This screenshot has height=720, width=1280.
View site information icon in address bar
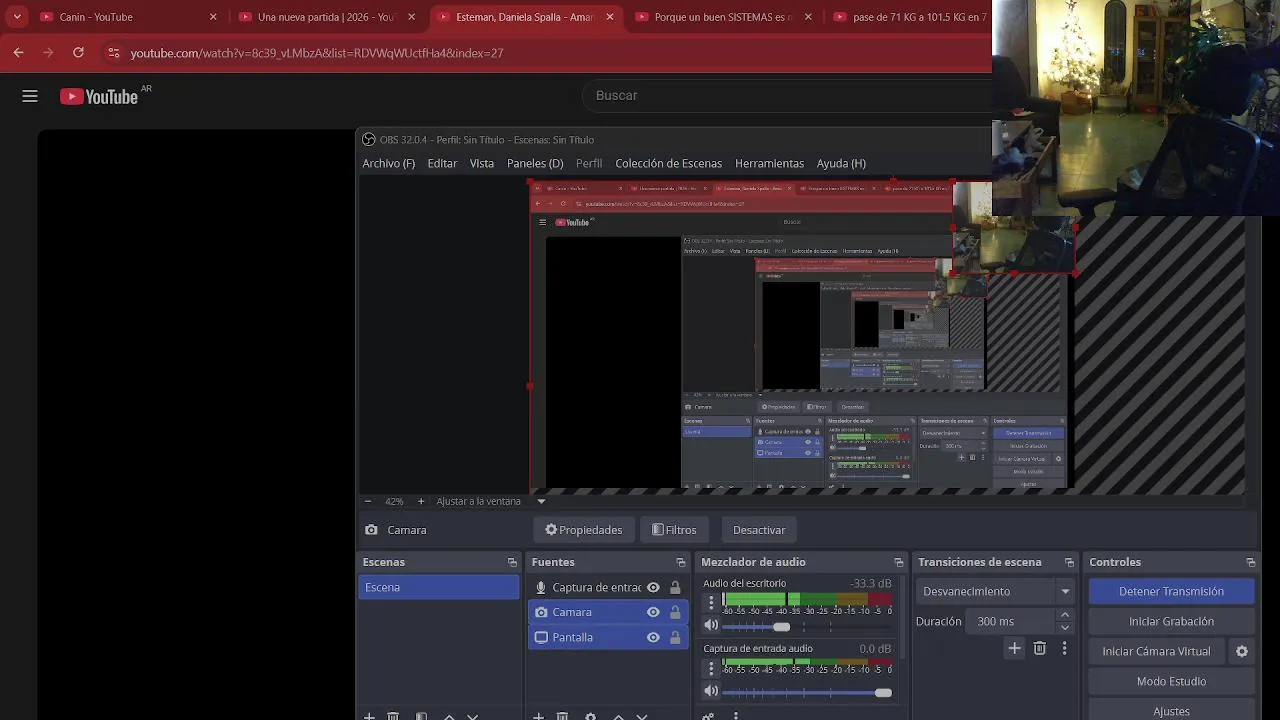113,52
